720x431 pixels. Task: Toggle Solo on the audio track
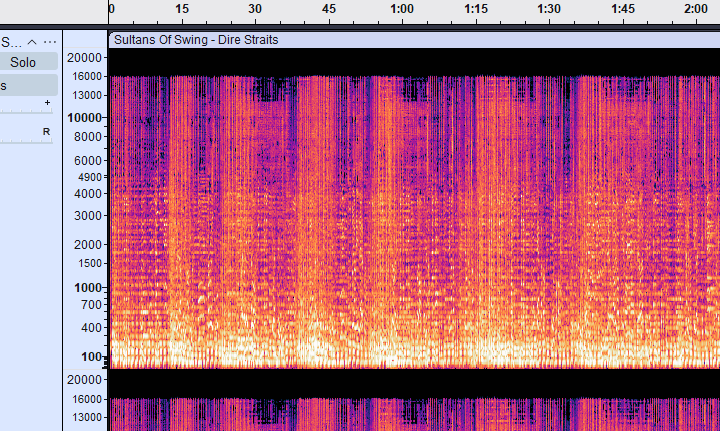tap(23, 62)
